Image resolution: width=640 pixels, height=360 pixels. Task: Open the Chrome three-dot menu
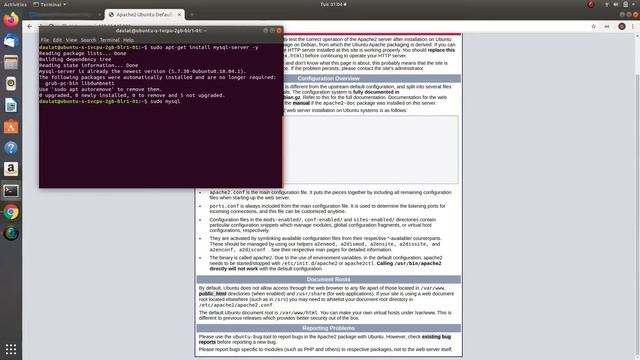coord(633,27)
